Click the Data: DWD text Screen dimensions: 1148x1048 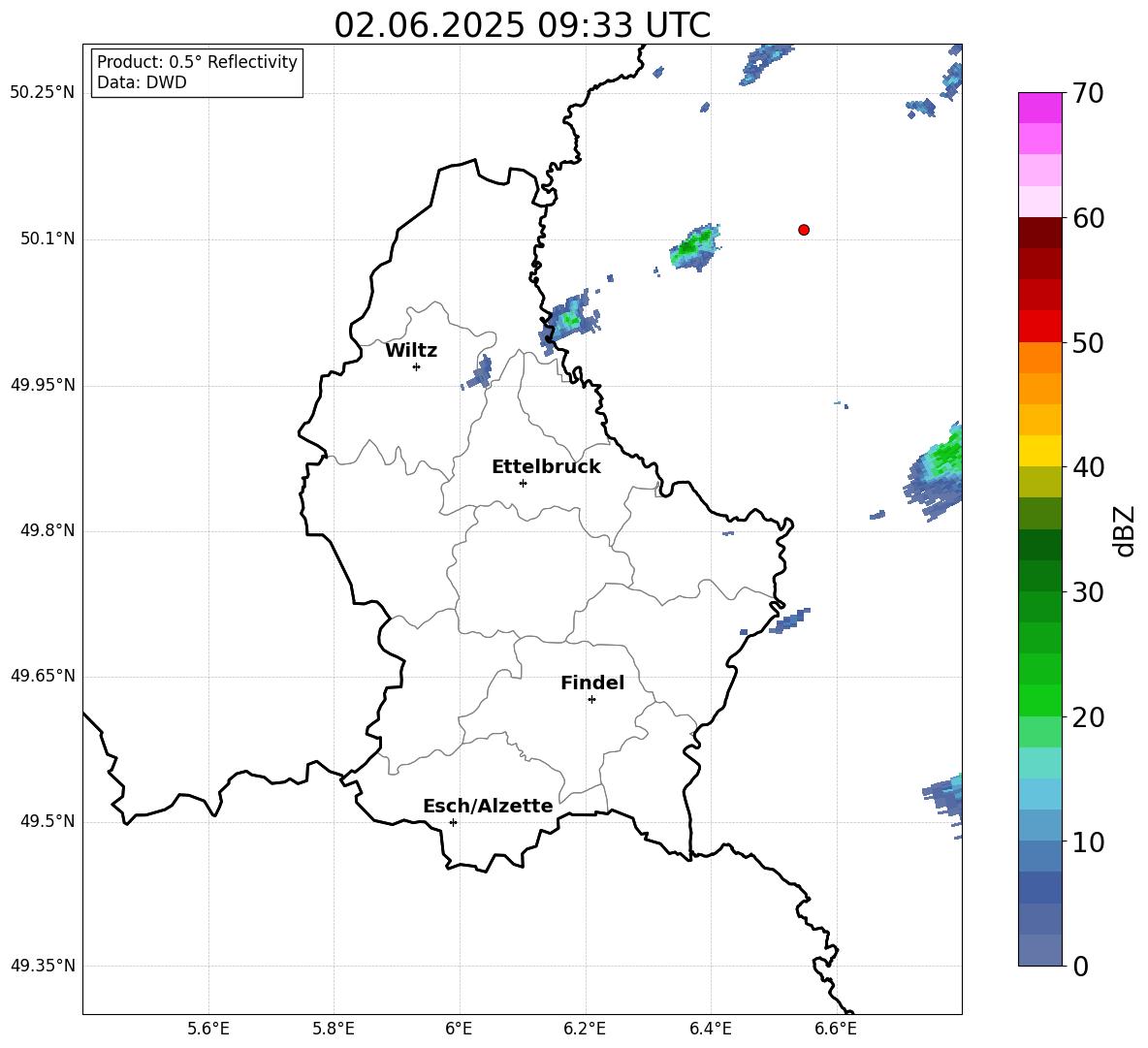click(142, 82)
